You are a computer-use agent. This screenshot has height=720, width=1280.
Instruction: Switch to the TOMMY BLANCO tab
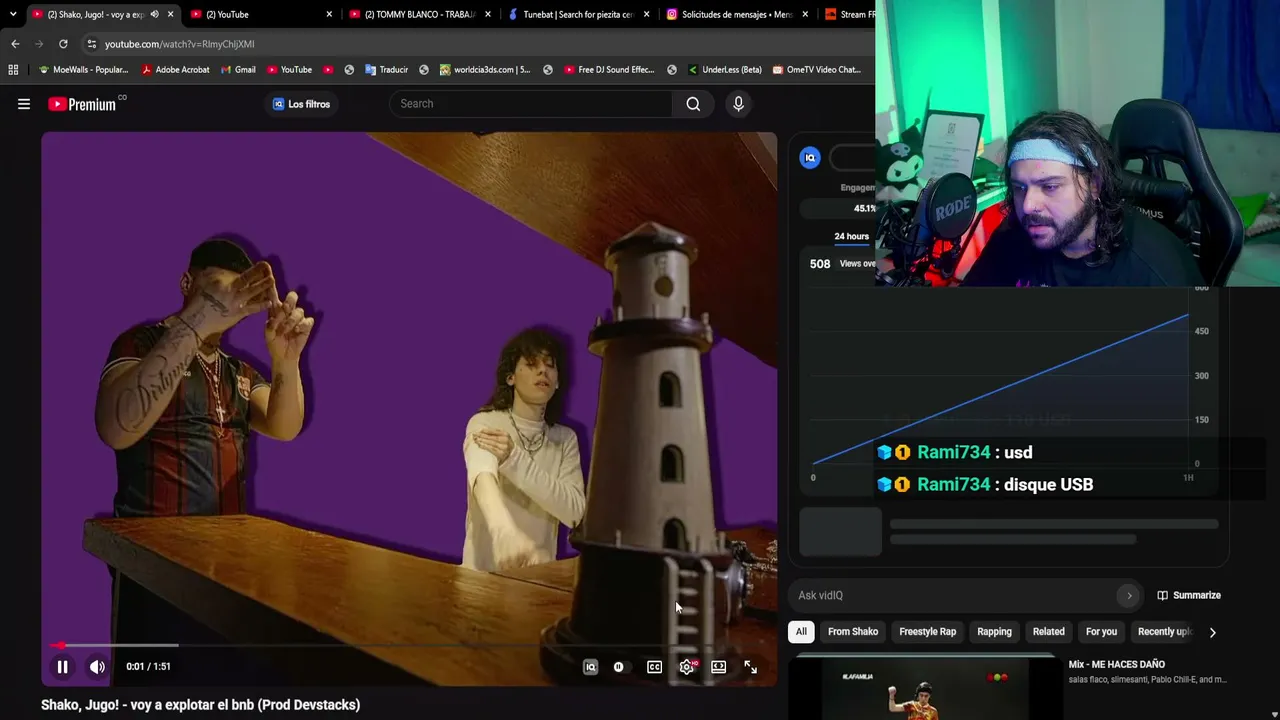click(419, 14)
